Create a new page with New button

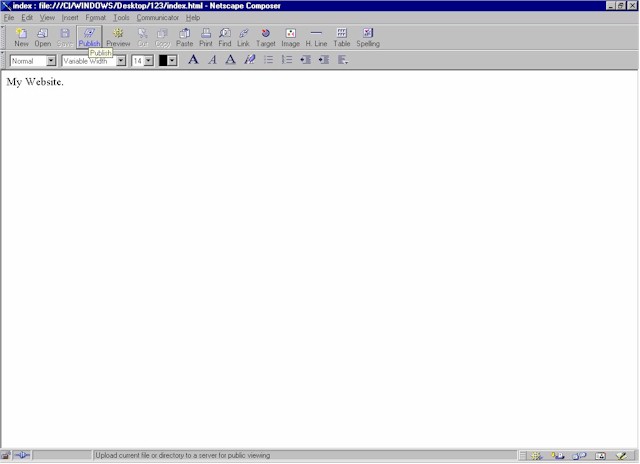(x=21, y=38)
